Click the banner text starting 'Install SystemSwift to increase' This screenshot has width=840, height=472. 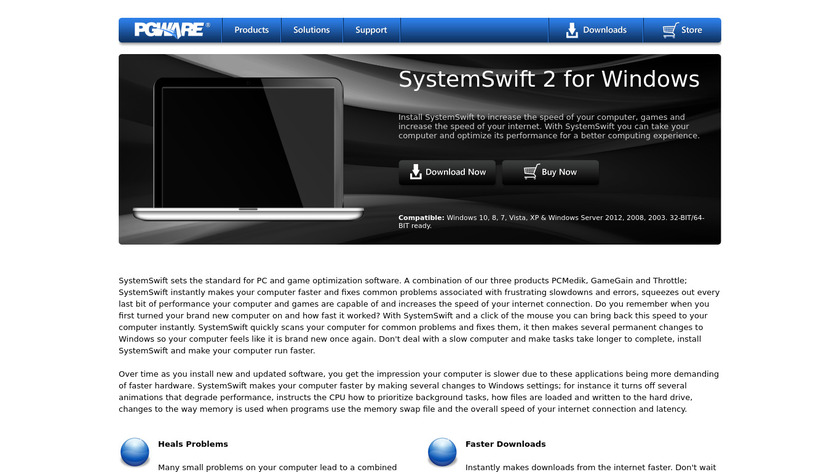pos(549,126)
